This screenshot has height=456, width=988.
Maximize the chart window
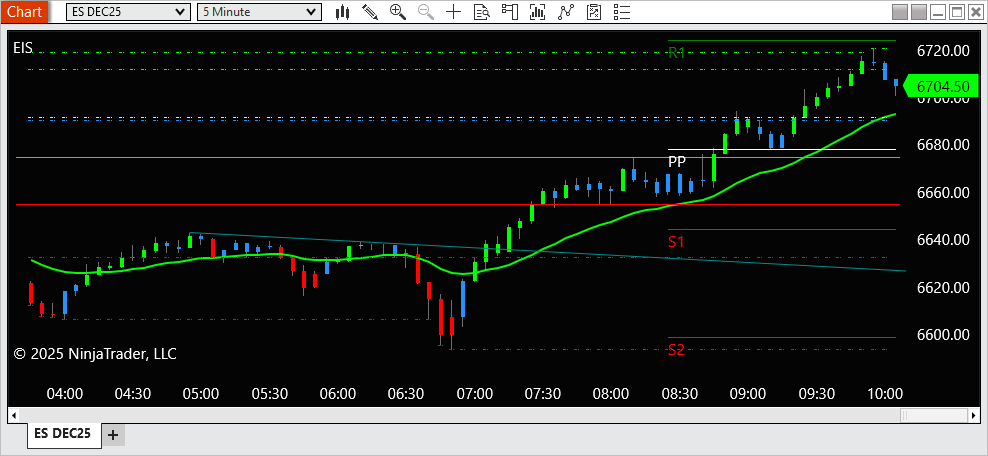click(x=956, y=11)
